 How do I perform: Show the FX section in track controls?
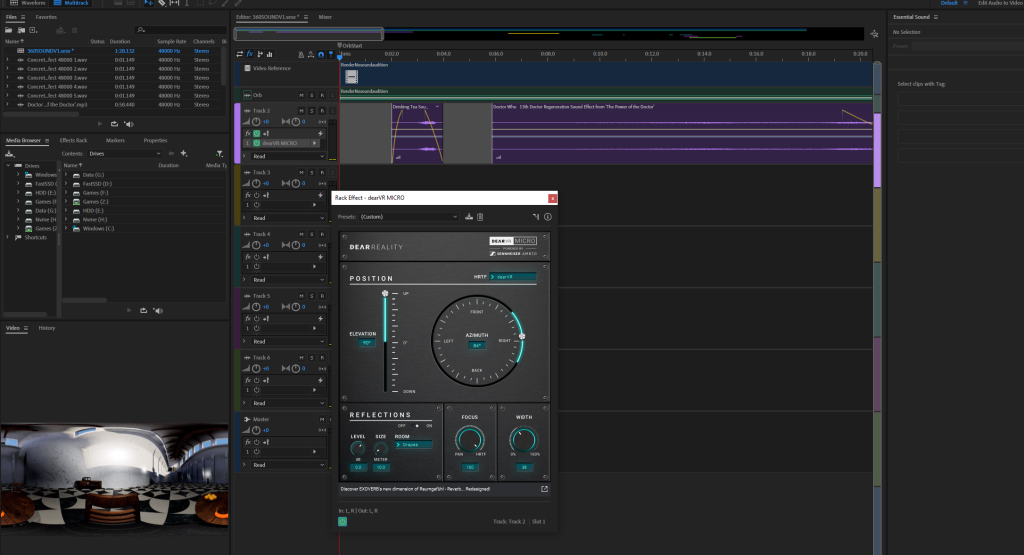point(249,53)
